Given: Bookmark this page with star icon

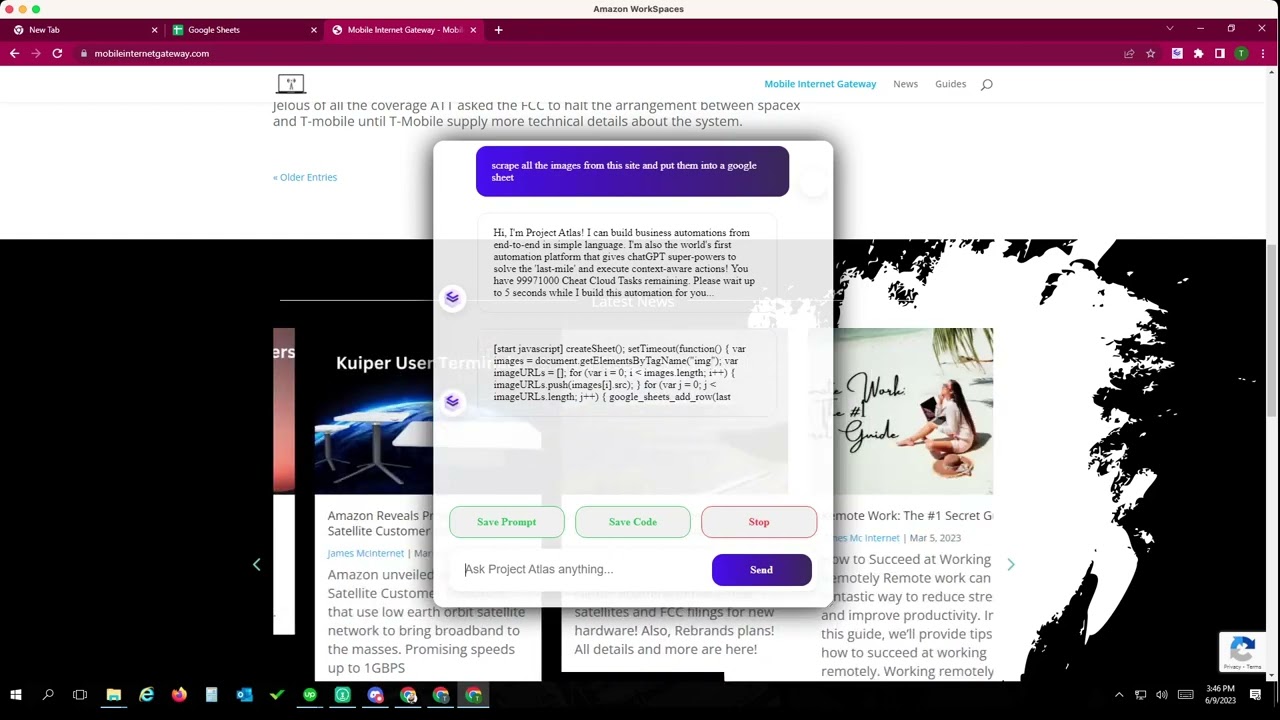Looking at the screenshot, I should [1151, 54].
